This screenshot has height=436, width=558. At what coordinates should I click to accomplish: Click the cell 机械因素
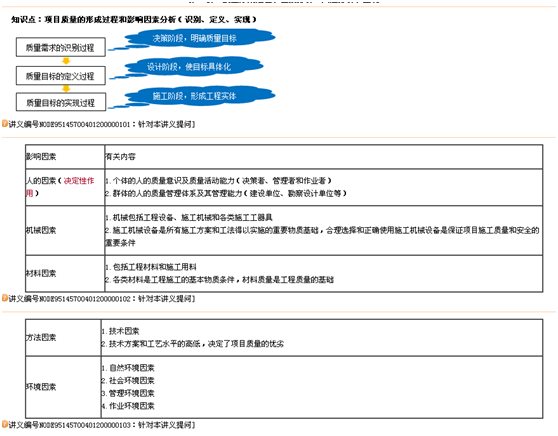click(65, 230)
